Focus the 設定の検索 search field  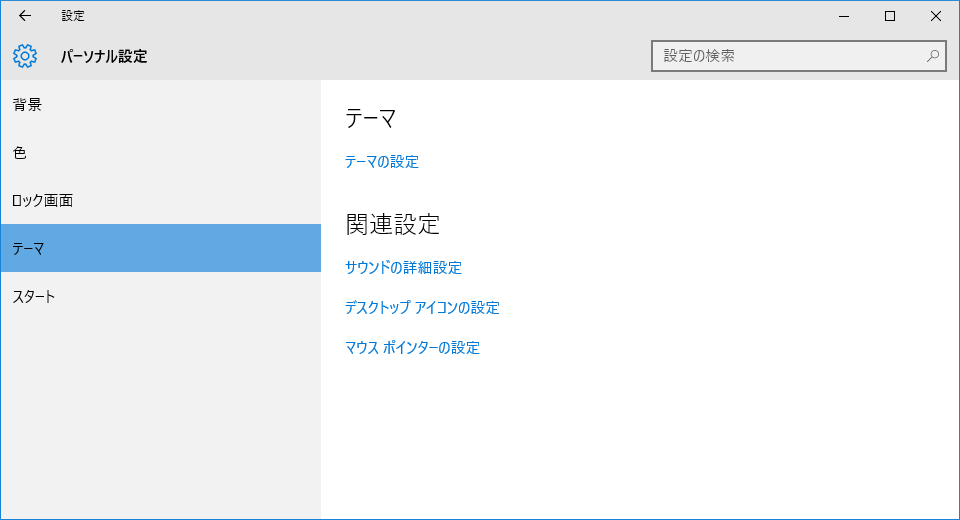(x=790, y=56)
